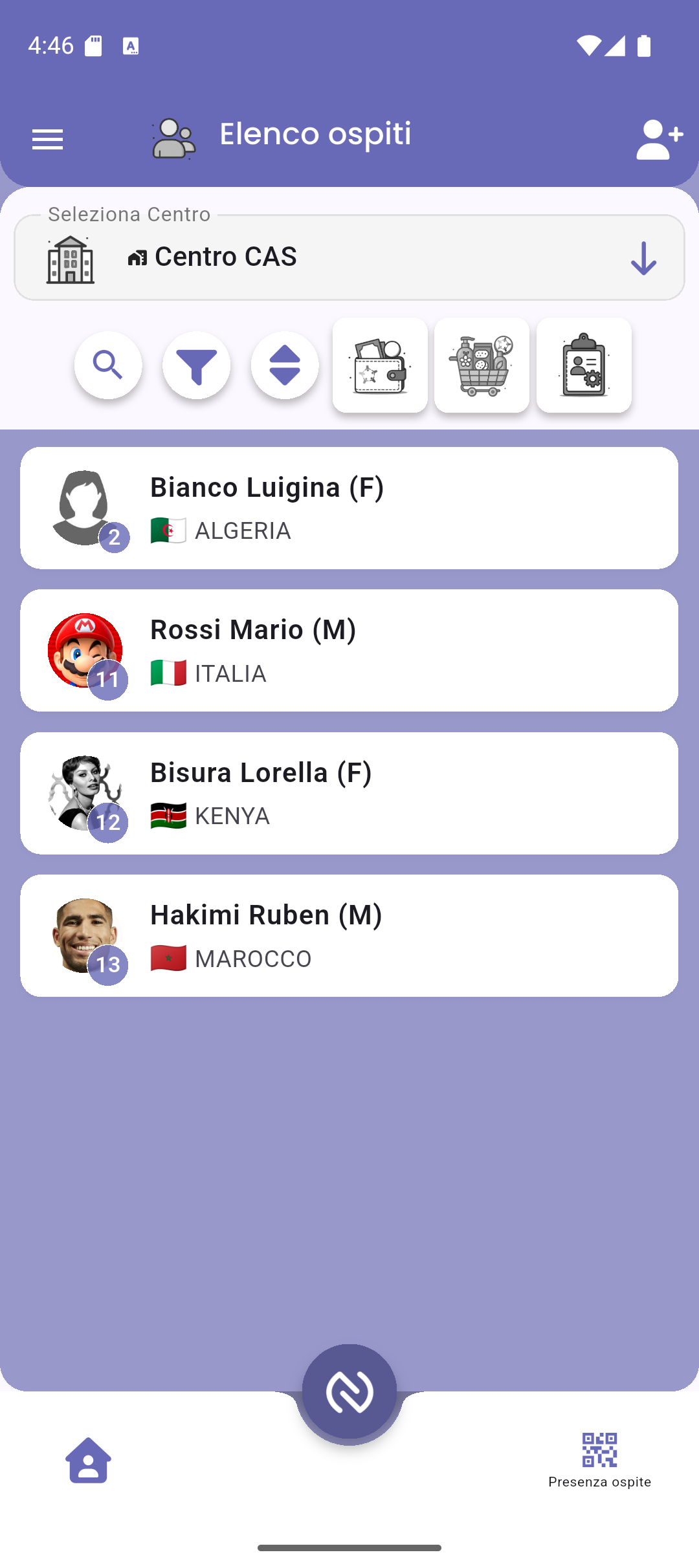Open Bianco Luigina guest card
This screenshot has height=1568, width=699.
(x=349, y=508)
